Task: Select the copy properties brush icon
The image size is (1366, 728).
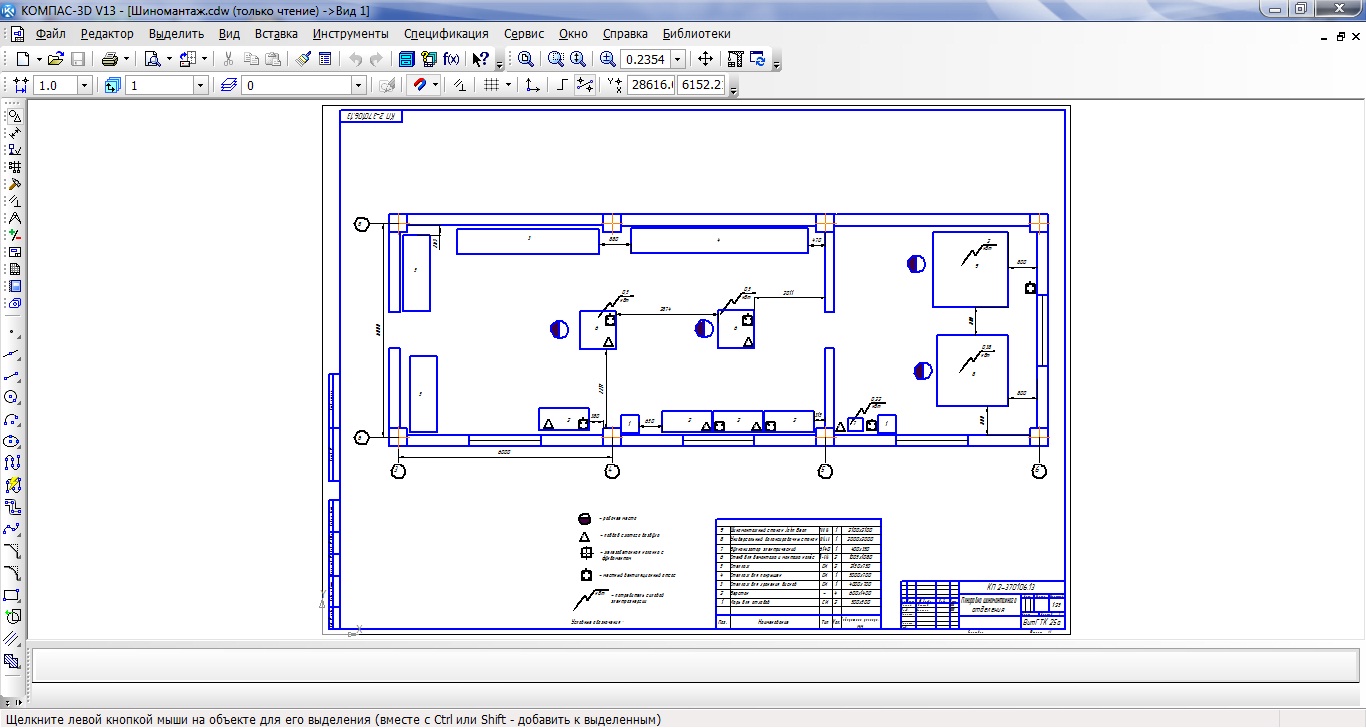Action: point(304,59)
